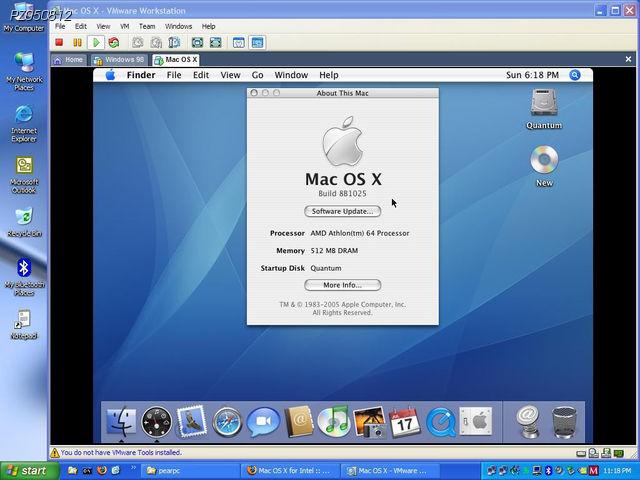Screen dimensions: 640x480
Task: Launch iTunes from the Dock
Action: tap(333, 422)
